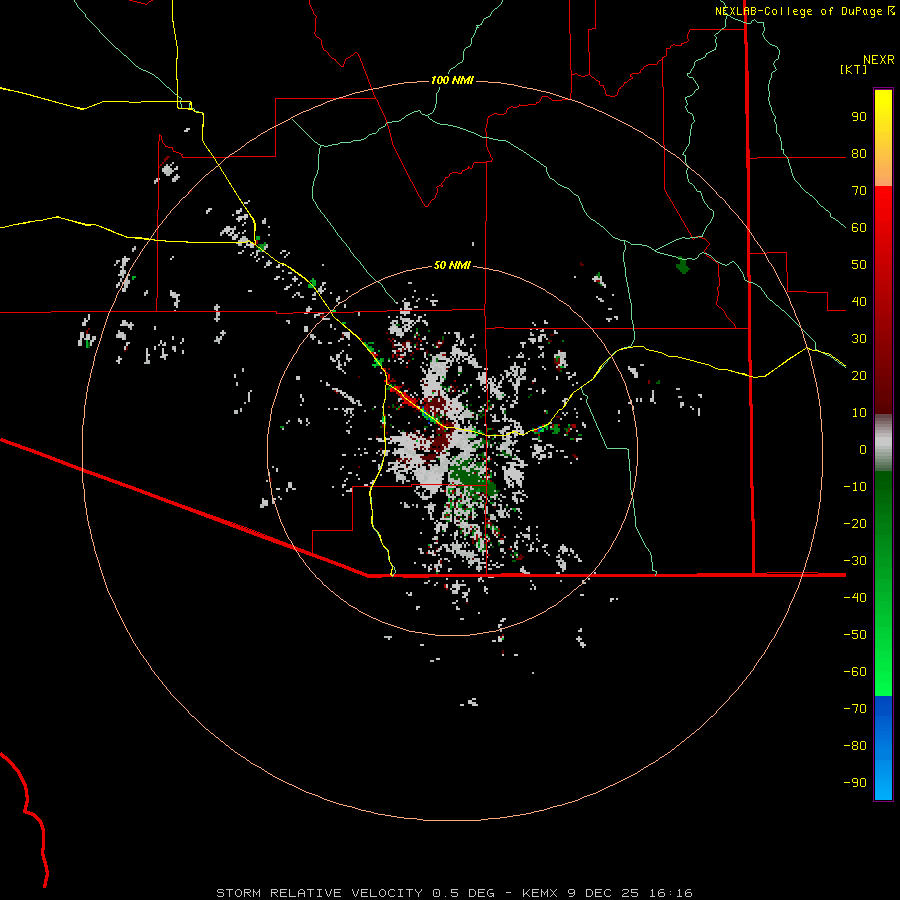Screen dimensions: 900x900
Task: Click the KT units label above color scale
Action: click(x=854, y=69)
